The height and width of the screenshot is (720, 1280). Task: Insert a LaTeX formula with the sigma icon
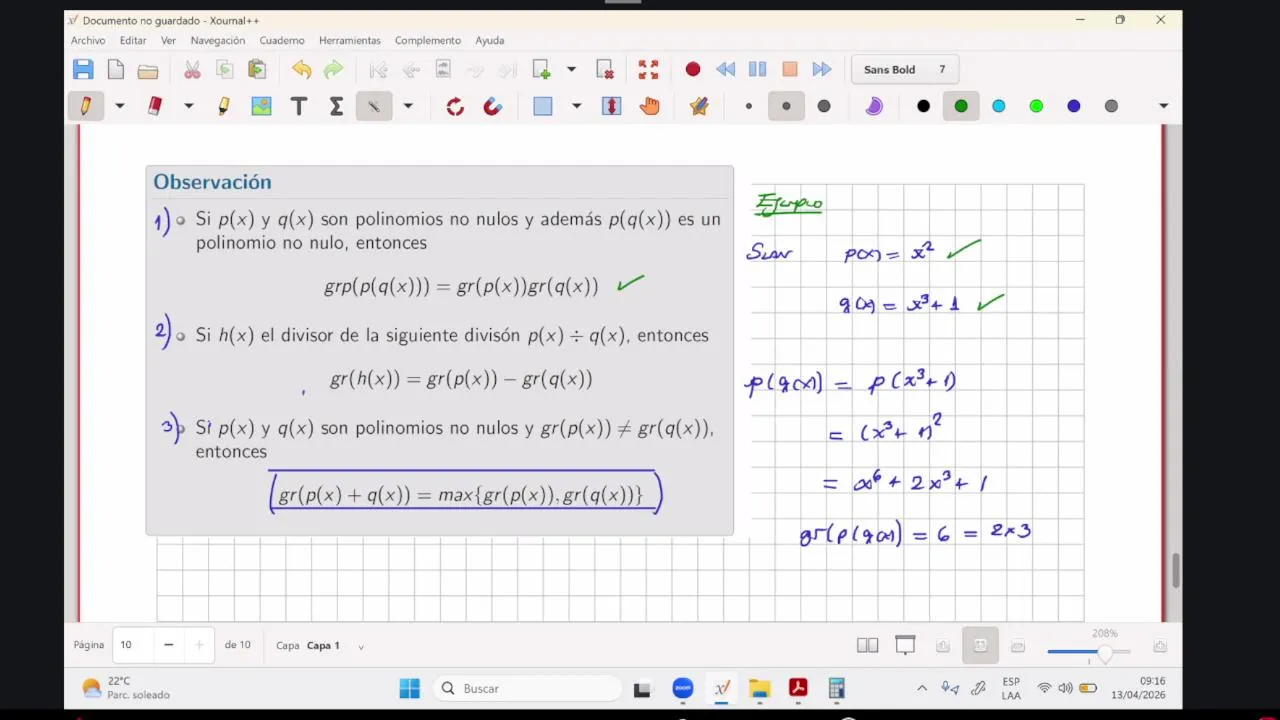point(336,106)
